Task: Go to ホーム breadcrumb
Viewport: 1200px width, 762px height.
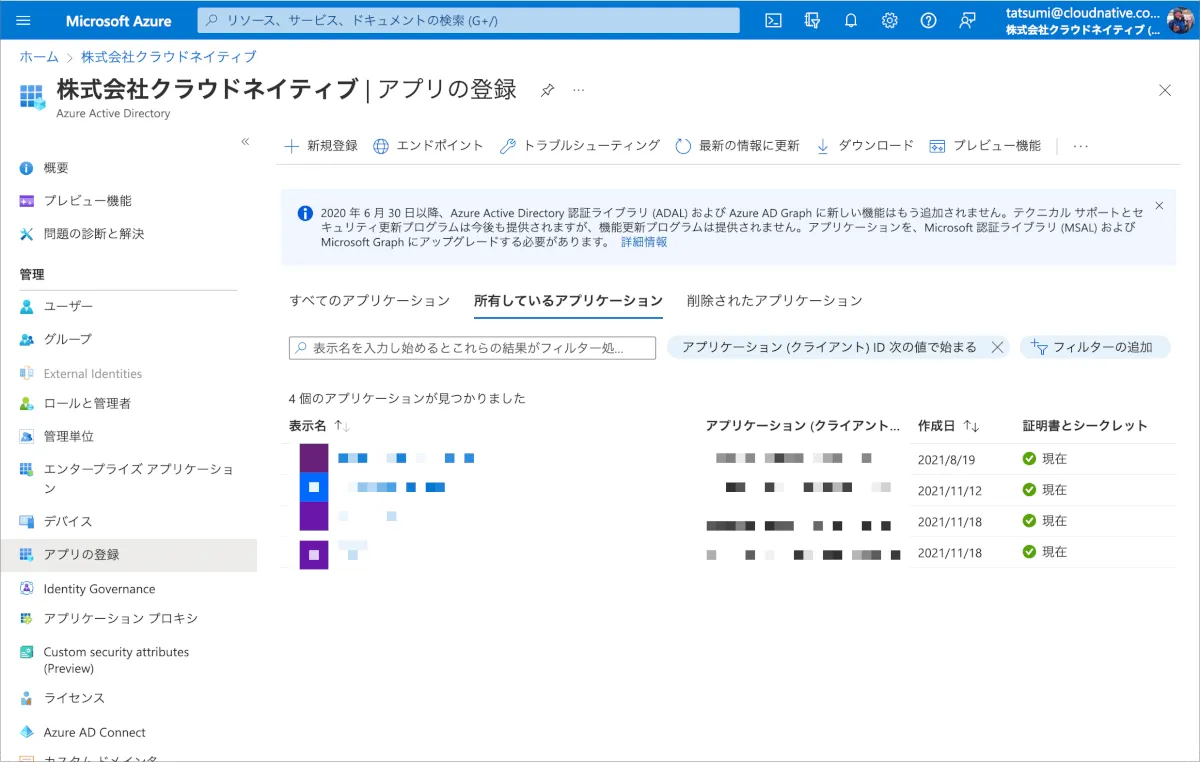Action: coord(39,57)
